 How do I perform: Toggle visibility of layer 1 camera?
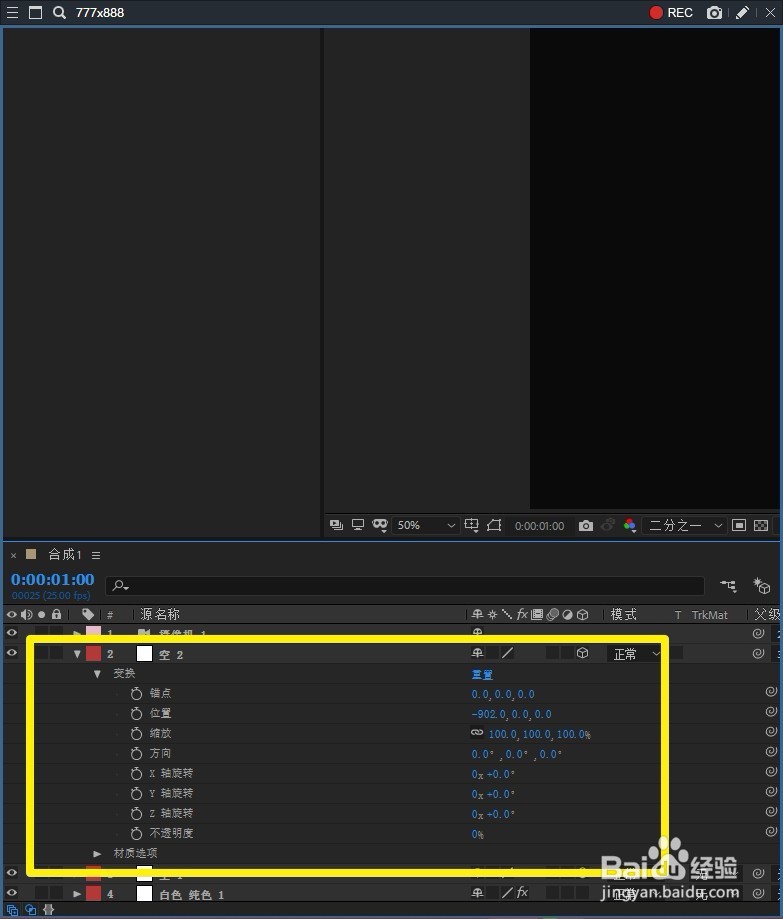[x=12, y=633]
